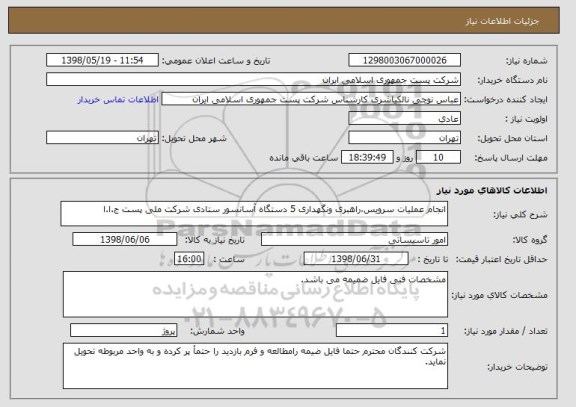Click the توضیحات خریدار label
576x407 pixels.
517,367
